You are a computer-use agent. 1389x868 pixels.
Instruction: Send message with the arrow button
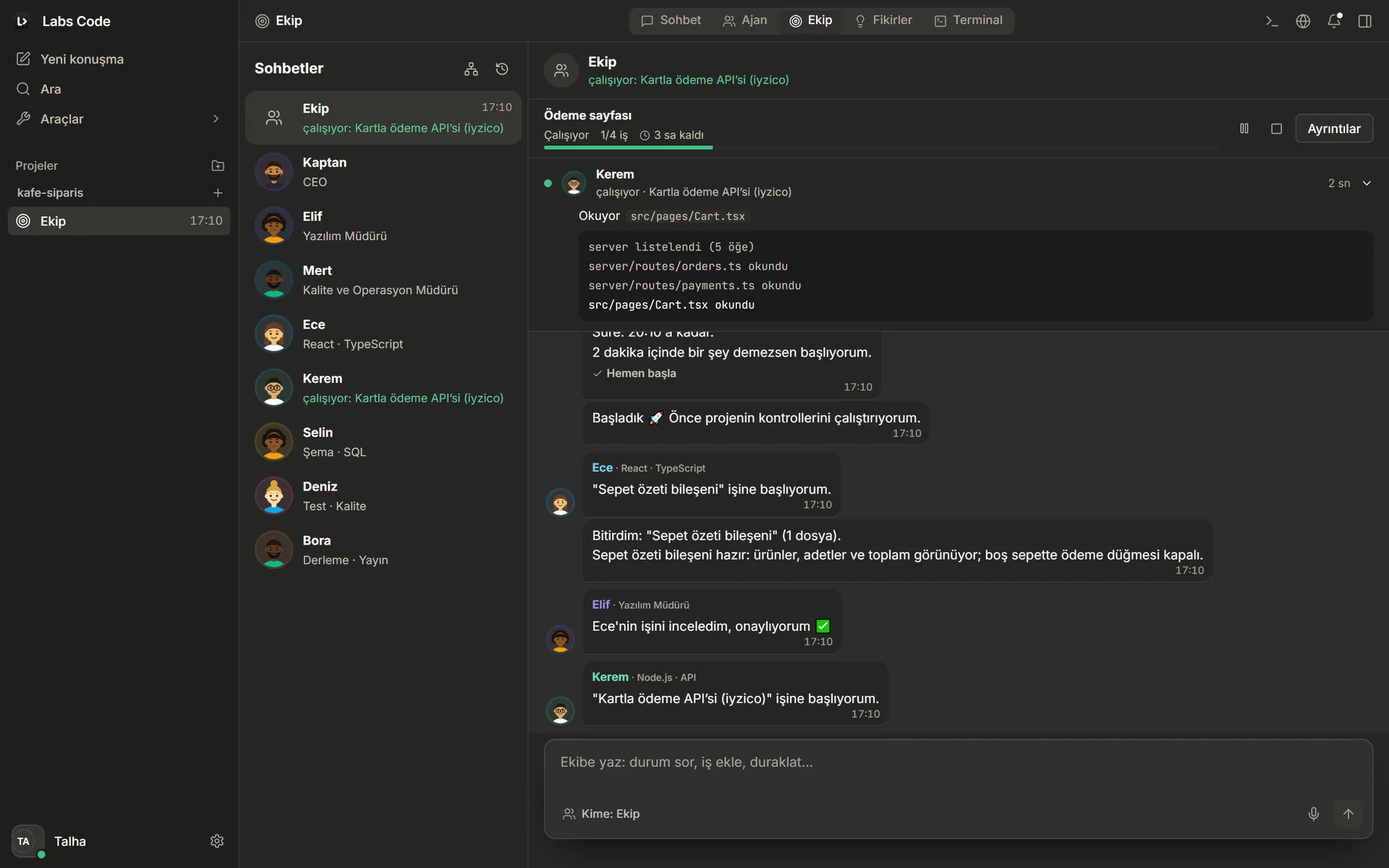[x=1348, y=814]
